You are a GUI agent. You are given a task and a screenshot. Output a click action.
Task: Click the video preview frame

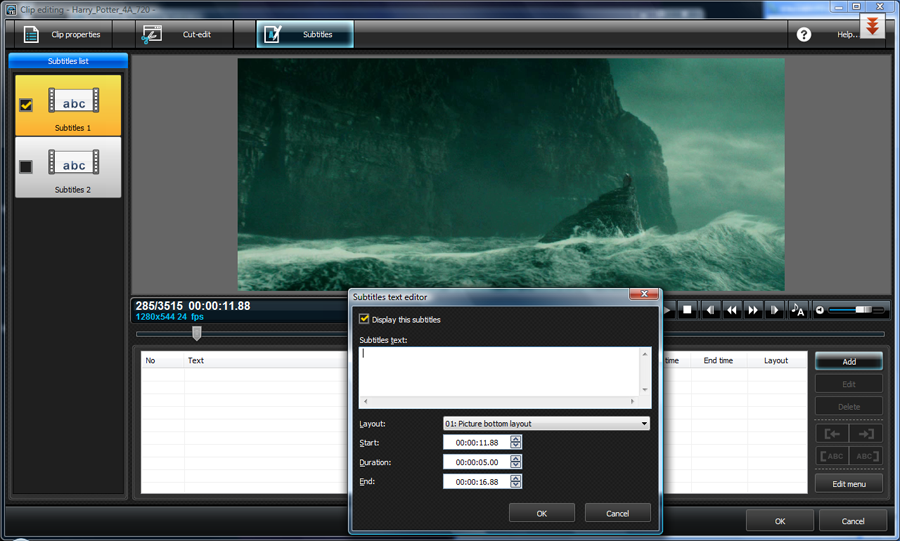pyautogui.click(x=511, y=174)
